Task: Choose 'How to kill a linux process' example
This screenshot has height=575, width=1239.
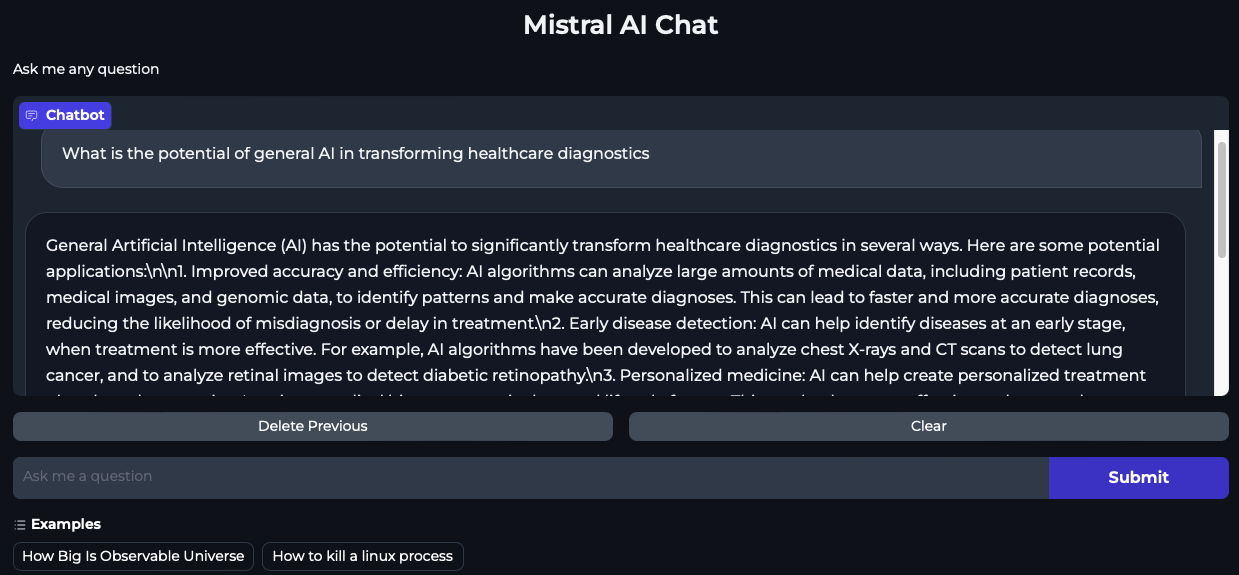Action: (x=362, y=556)
